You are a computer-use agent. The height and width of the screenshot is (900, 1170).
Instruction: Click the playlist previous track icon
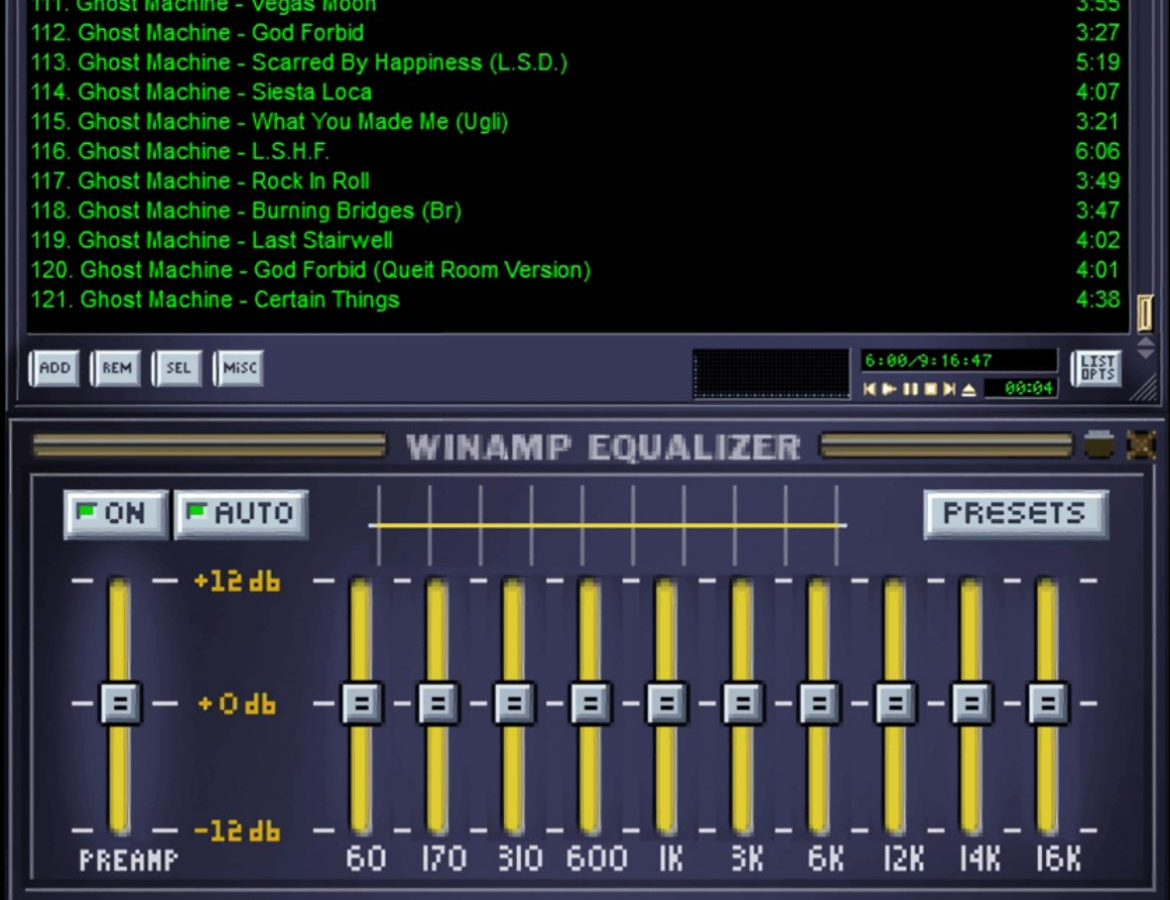869,389
